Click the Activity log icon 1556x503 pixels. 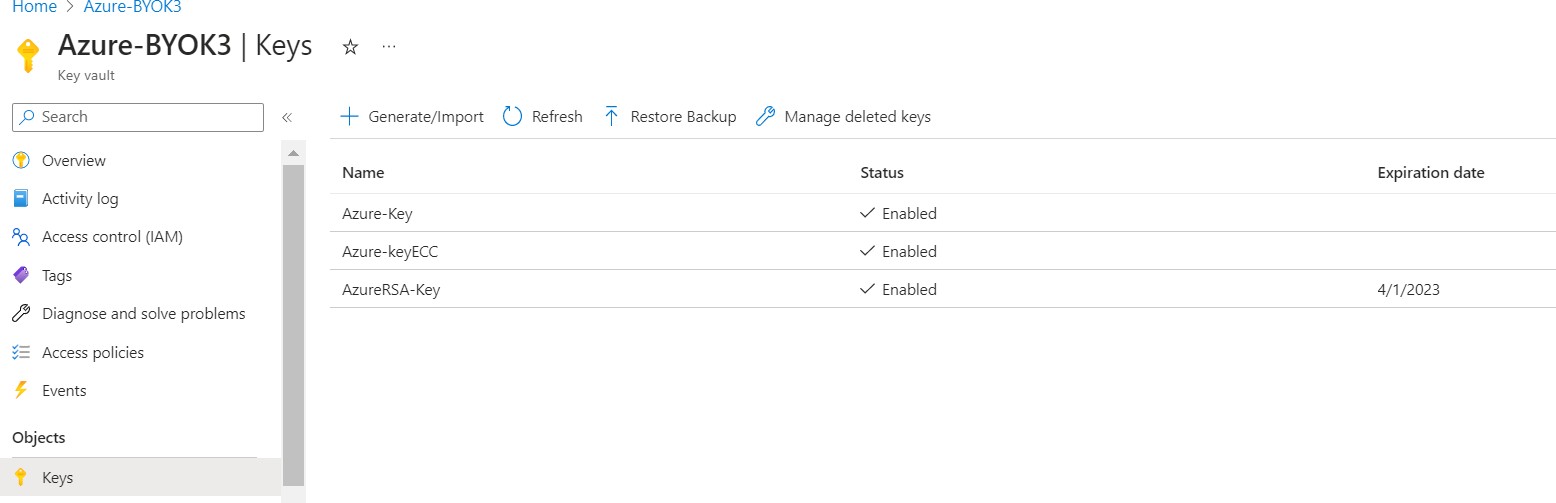[x=21, y=199]
